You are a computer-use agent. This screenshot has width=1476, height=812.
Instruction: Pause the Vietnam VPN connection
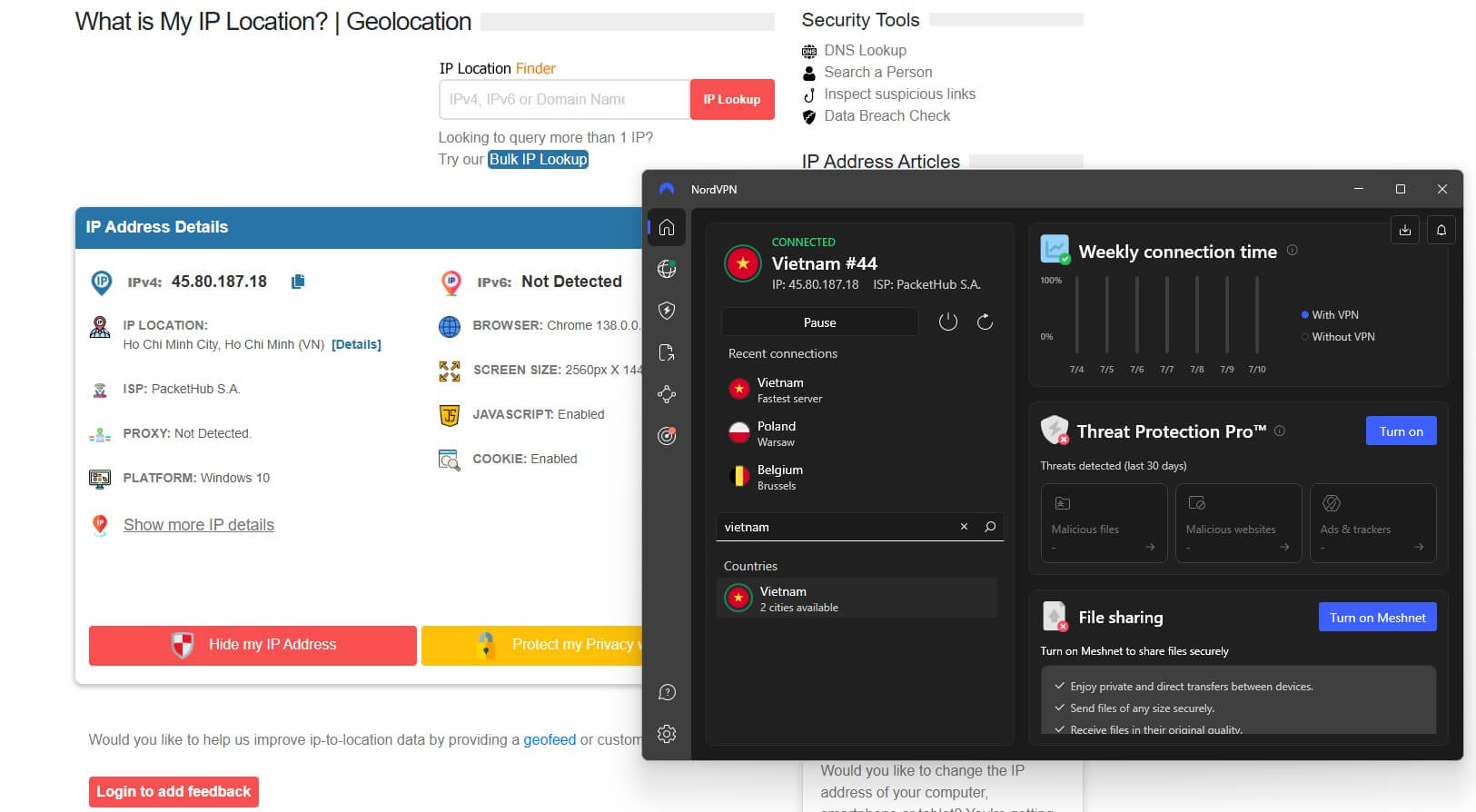(819, 322)
